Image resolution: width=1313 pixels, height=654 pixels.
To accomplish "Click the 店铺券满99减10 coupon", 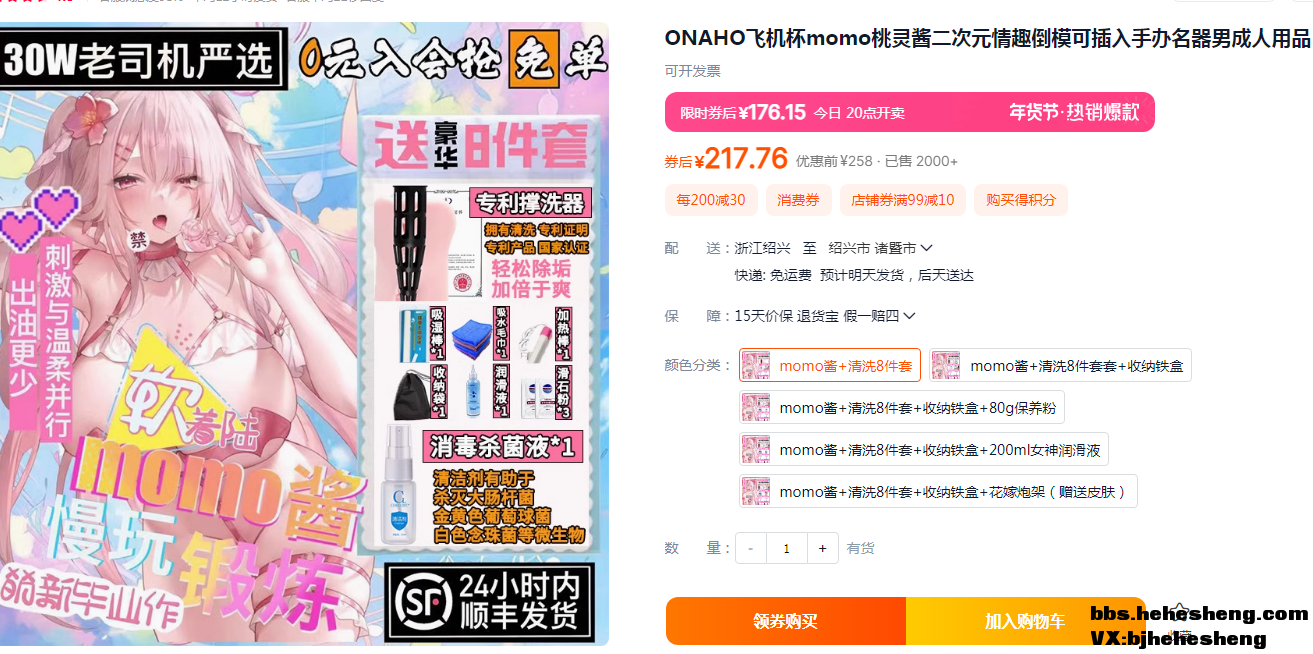I will tap(903, 200).
